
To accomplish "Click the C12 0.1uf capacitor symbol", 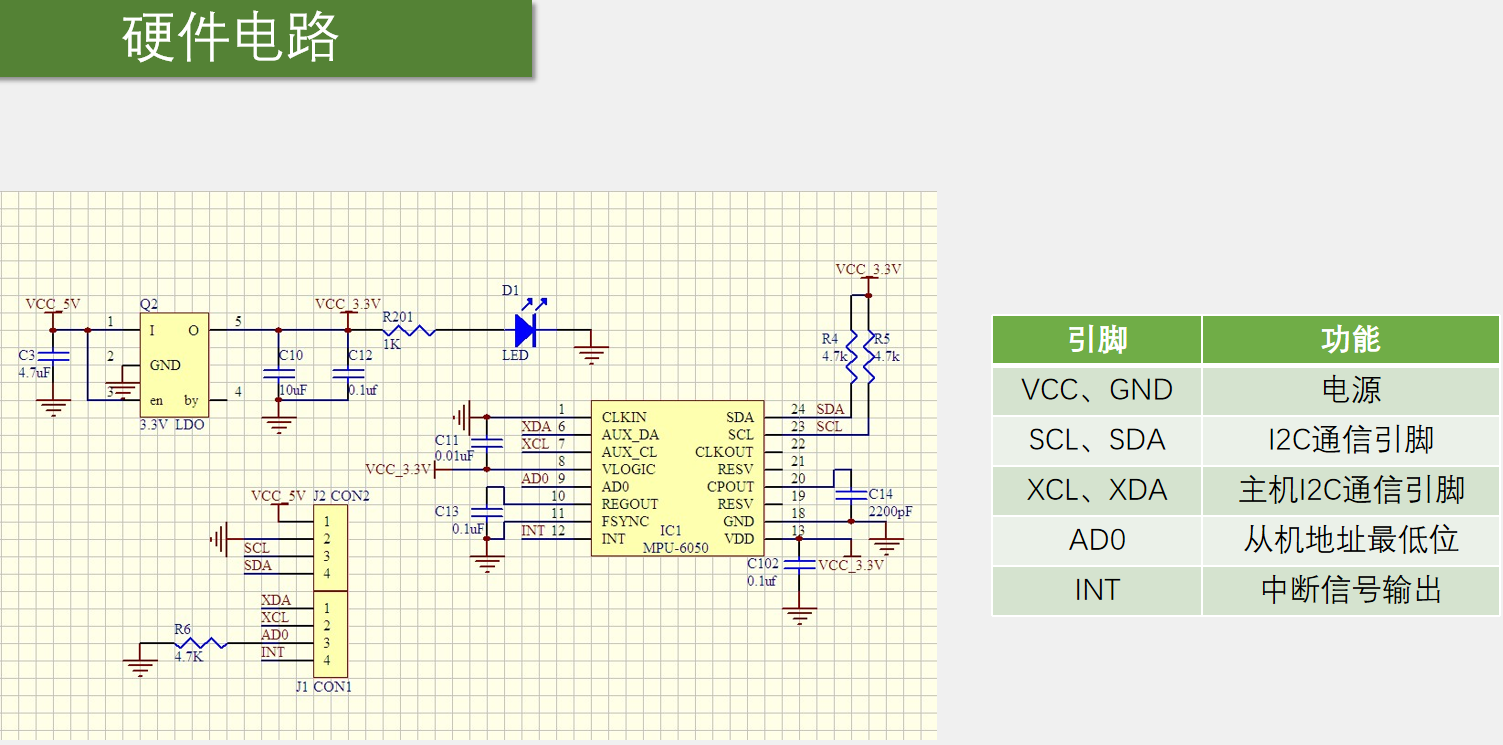I will [x=348, y=373].
